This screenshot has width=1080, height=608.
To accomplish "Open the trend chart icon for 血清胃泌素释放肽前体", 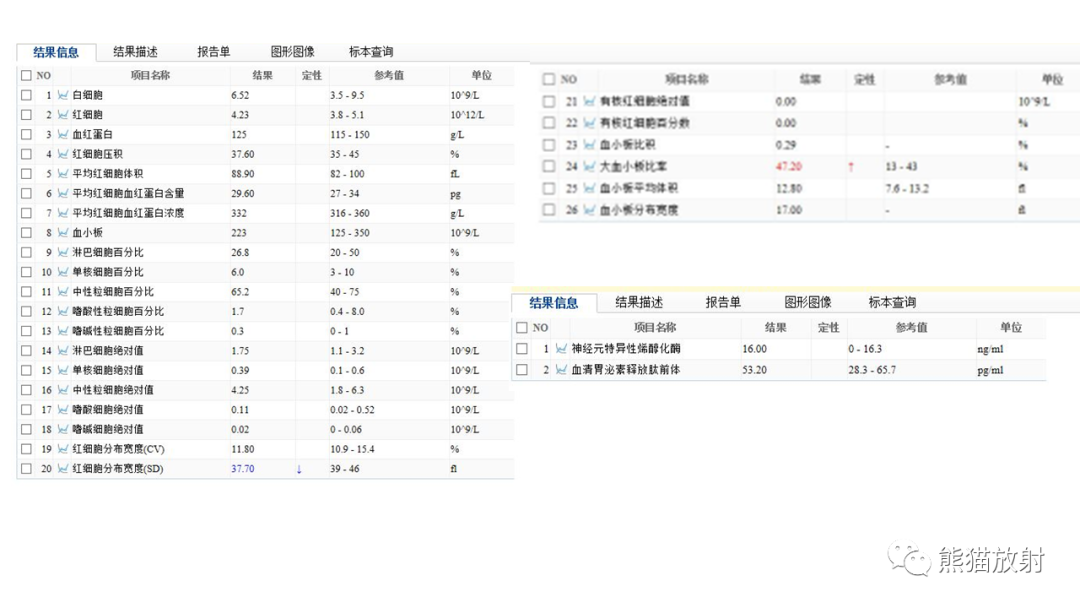I will (x=561, y=370).
